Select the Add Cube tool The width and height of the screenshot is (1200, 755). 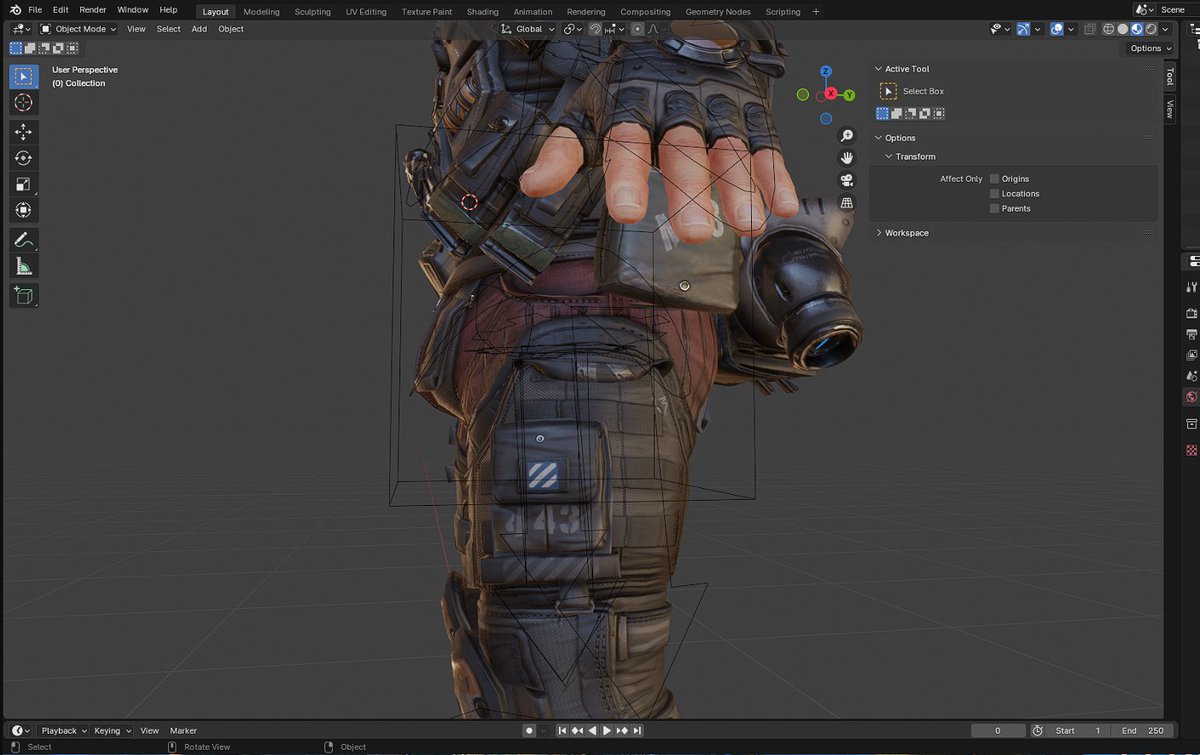tap(24, 295)
